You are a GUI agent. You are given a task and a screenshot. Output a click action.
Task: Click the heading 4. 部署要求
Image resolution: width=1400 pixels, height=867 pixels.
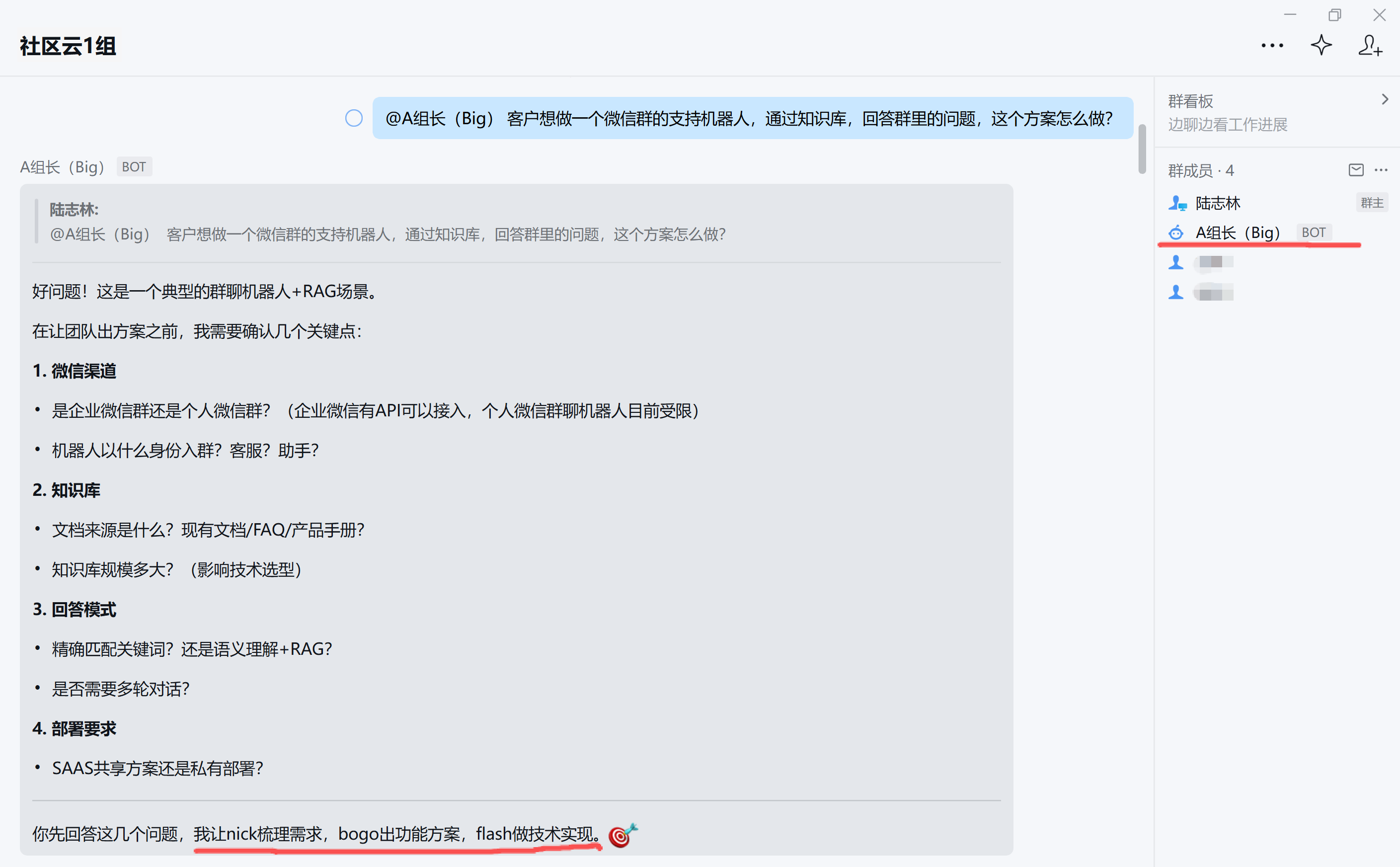(x=75, y=729)
